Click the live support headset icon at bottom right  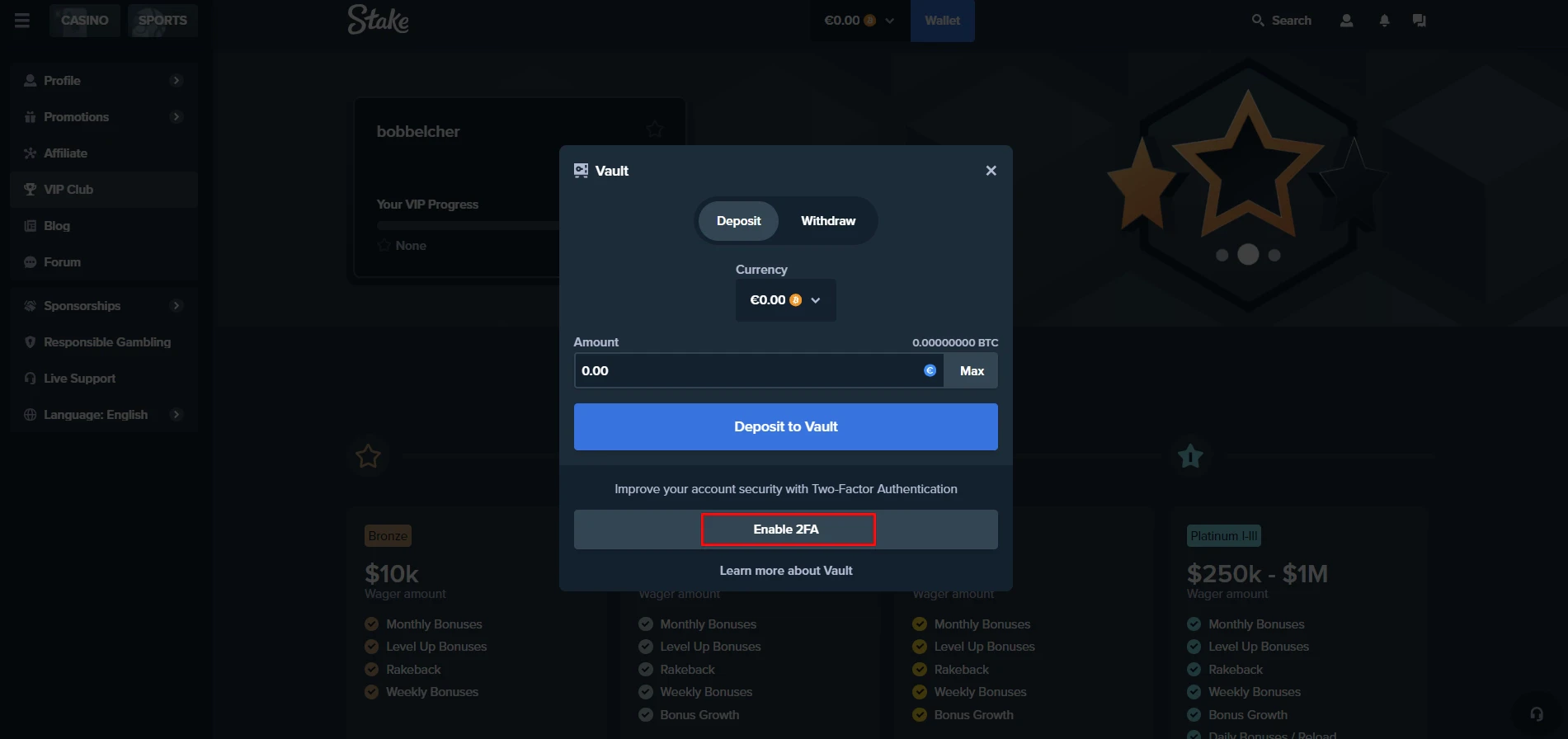tap(1537, 713)
